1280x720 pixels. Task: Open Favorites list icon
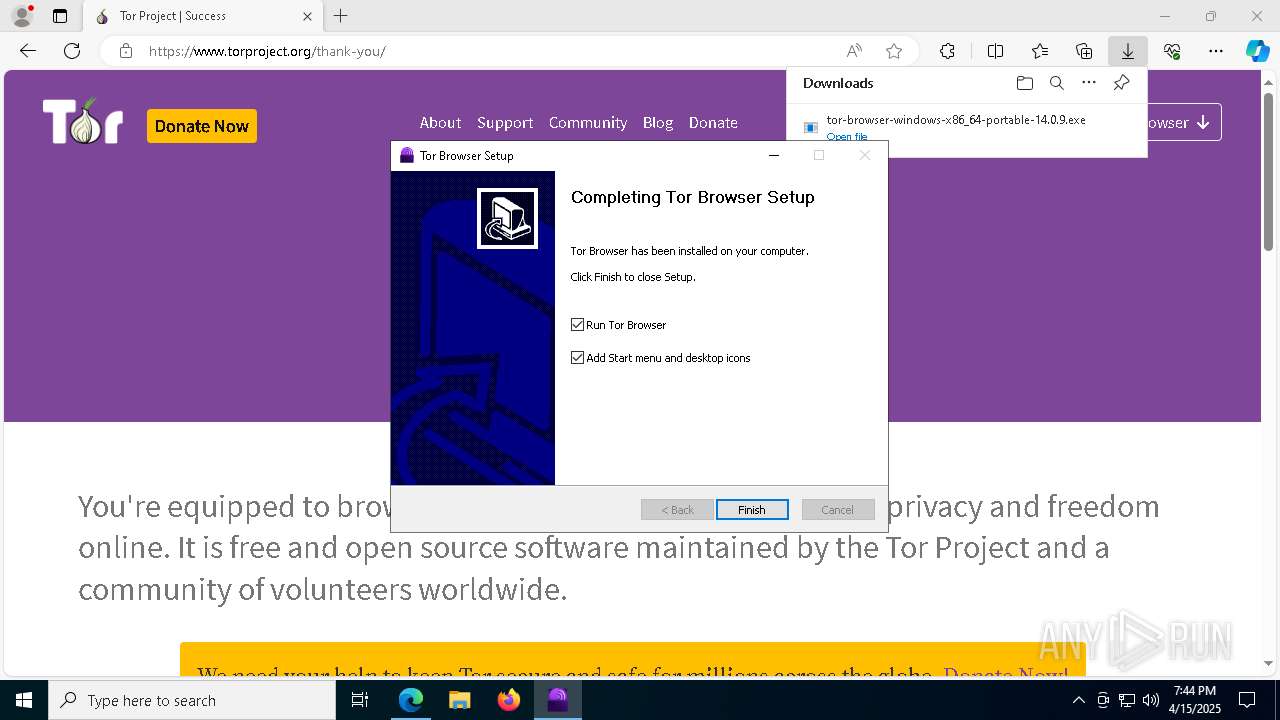pos(1040,51)
